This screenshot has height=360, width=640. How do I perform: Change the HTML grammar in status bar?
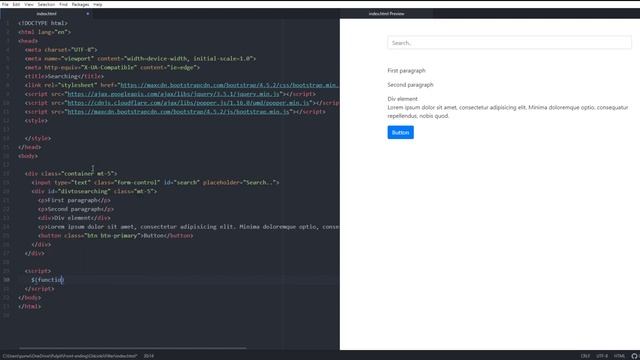[x=619, y=356]
